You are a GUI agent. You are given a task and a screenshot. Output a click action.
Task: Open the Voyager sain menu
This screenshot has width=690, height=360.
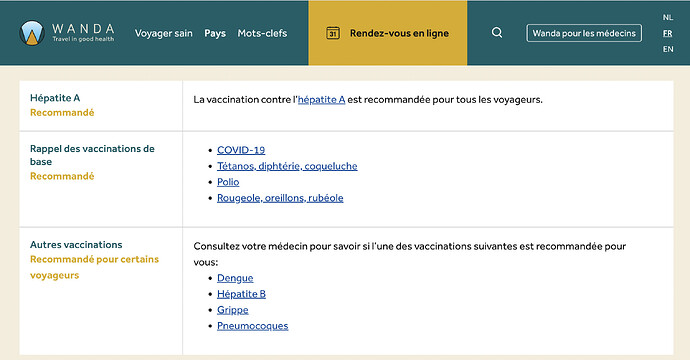pyautogui.click(x=164, y=33)
